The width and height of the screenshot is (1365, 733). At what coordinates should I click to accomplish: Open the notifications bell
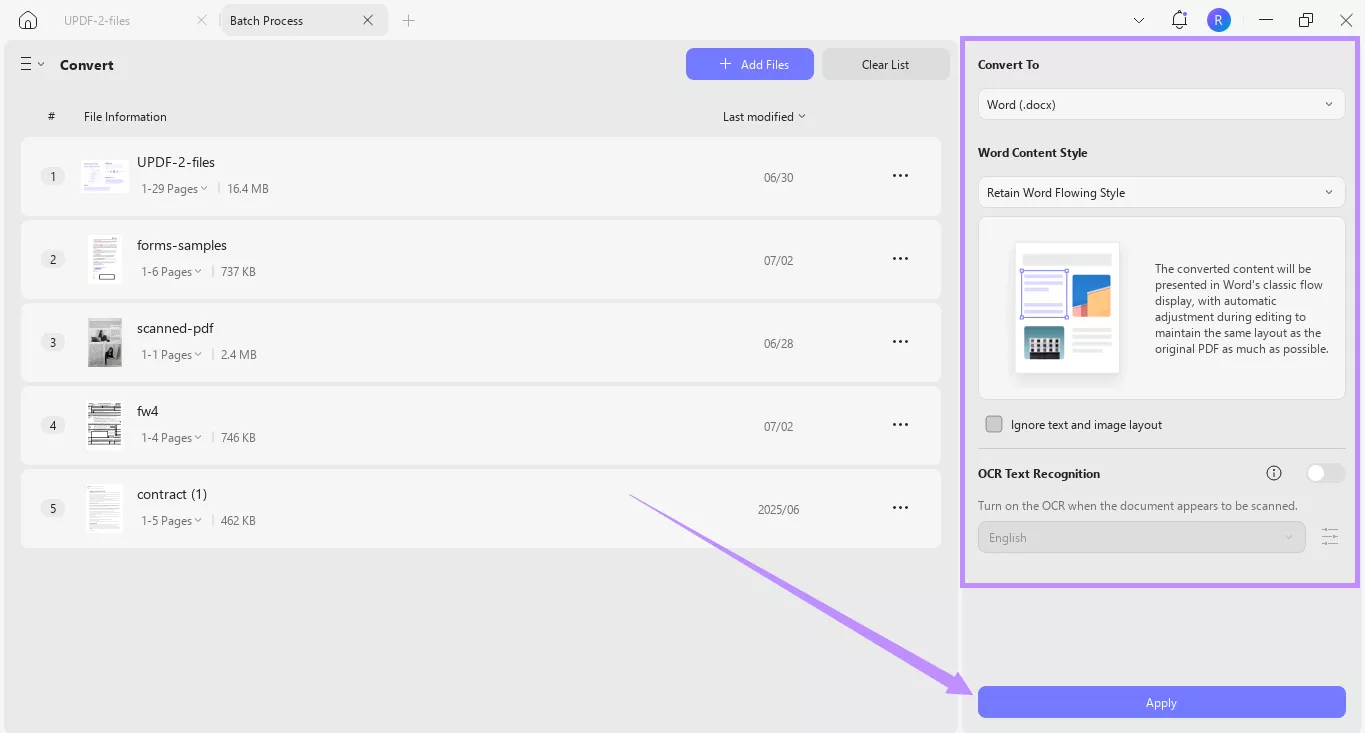[1179, 20]
